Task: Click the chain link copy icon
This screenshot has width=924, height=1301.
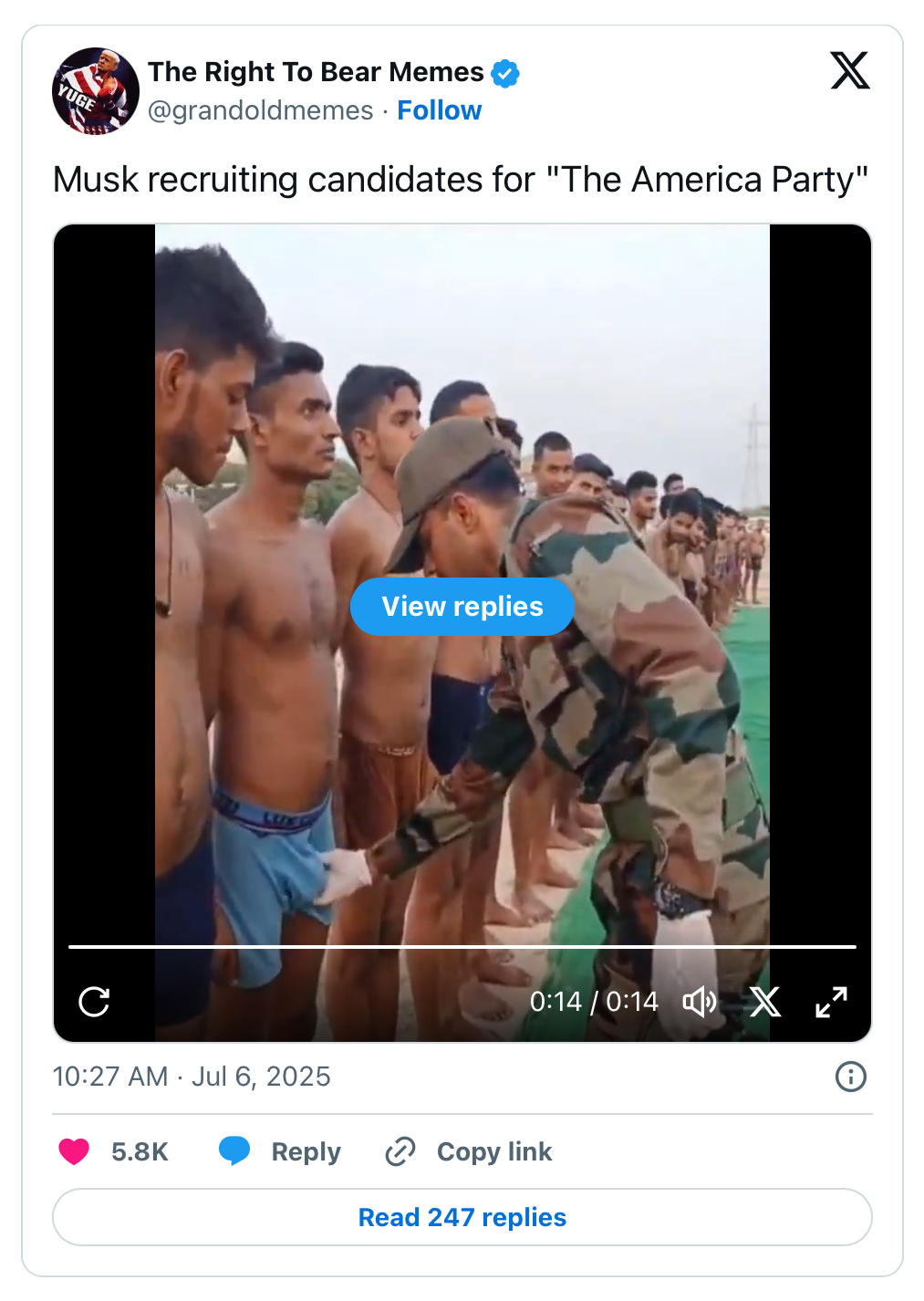Action: (x=400, y=1151)
